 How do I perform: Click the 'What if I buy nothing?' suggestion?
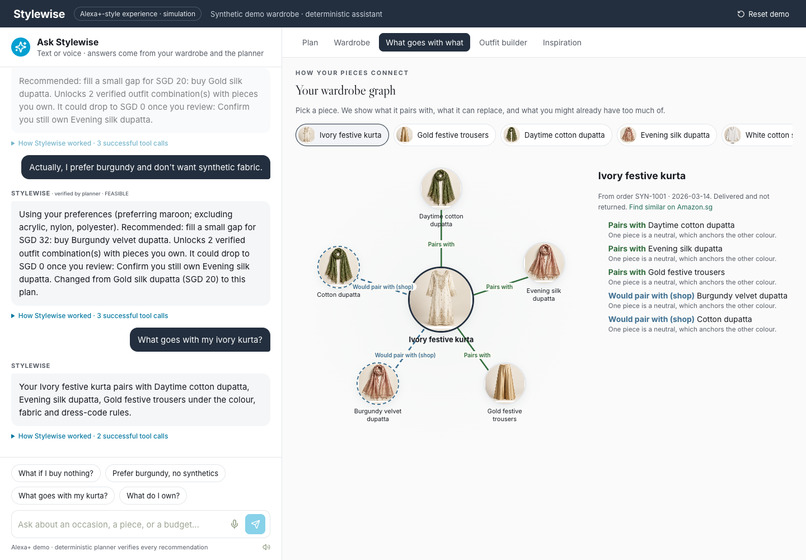(56, 473)
